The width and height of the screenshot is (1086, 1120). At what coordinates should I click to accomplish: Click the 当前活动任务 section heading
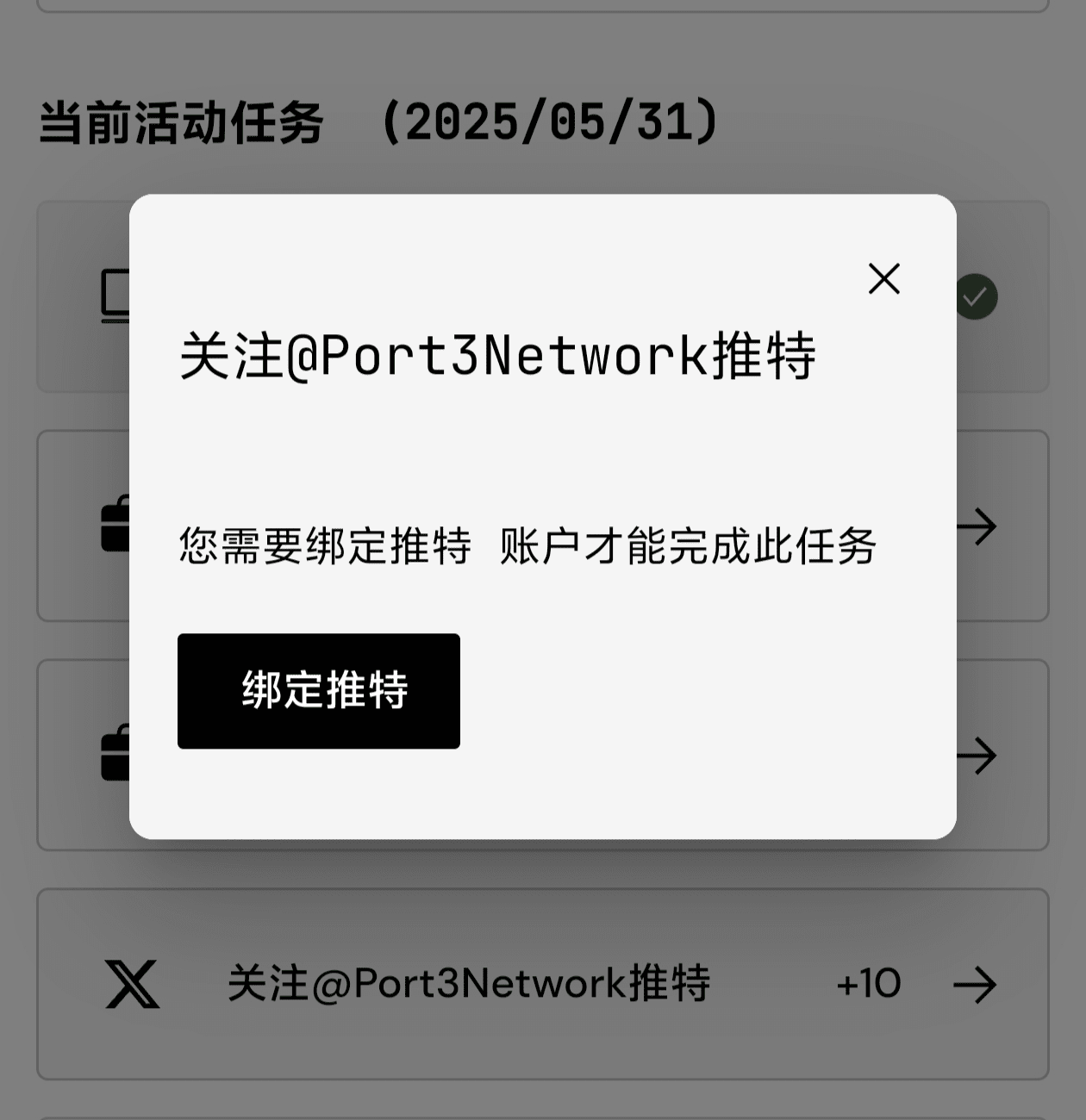(x=181, y=122)
